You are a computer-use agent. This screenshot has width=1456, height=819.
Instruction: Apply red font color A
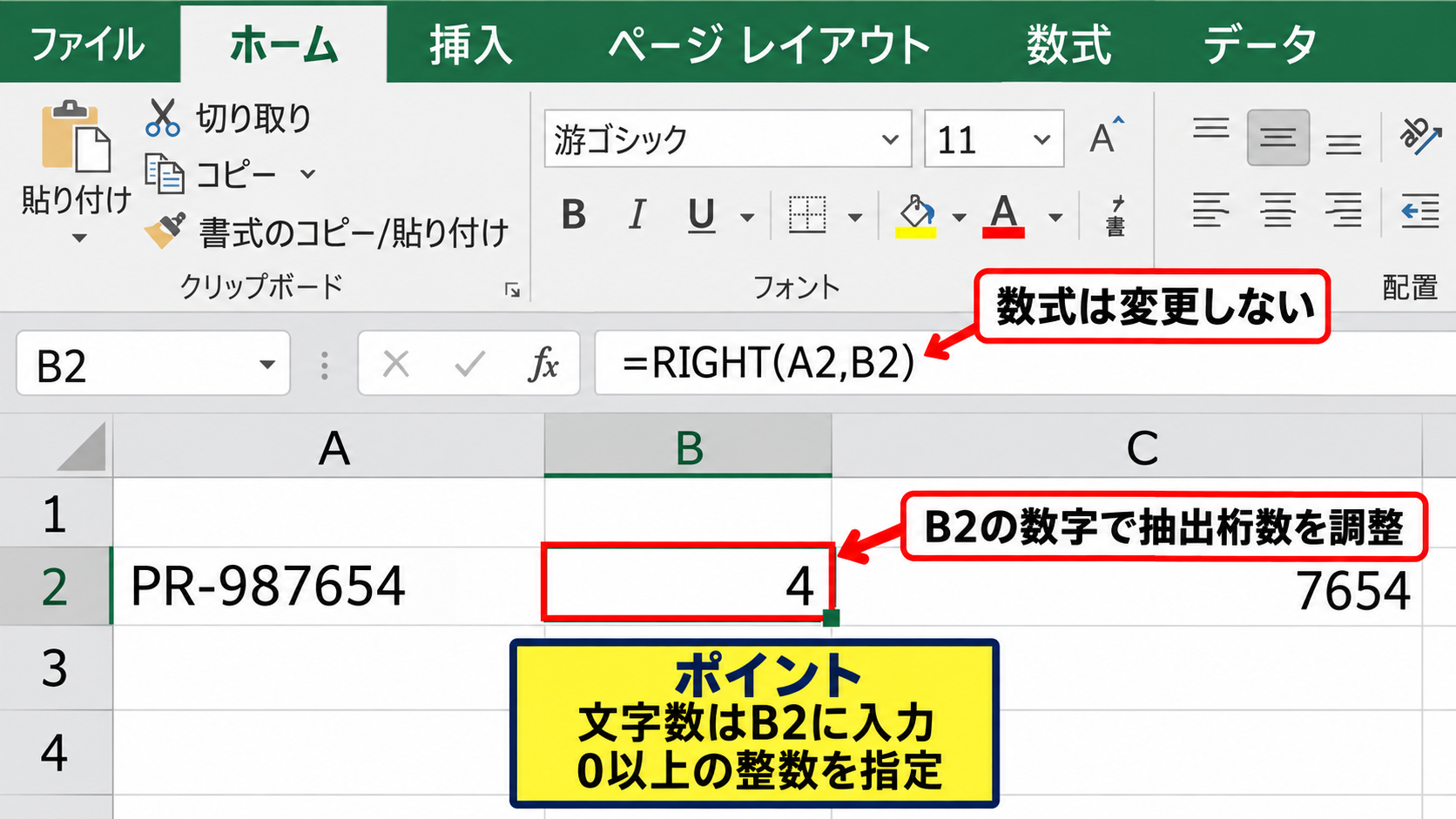point(1003,216)
